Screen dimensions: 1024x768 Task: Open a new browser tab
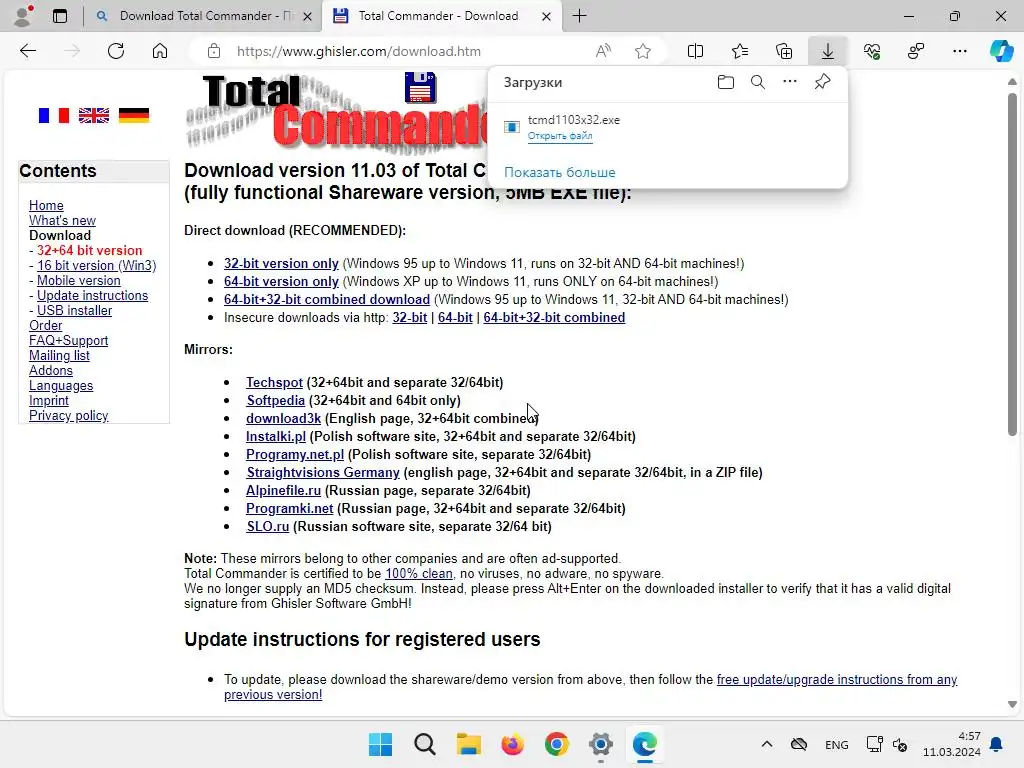pyautogui.click(x=579, y=16)
